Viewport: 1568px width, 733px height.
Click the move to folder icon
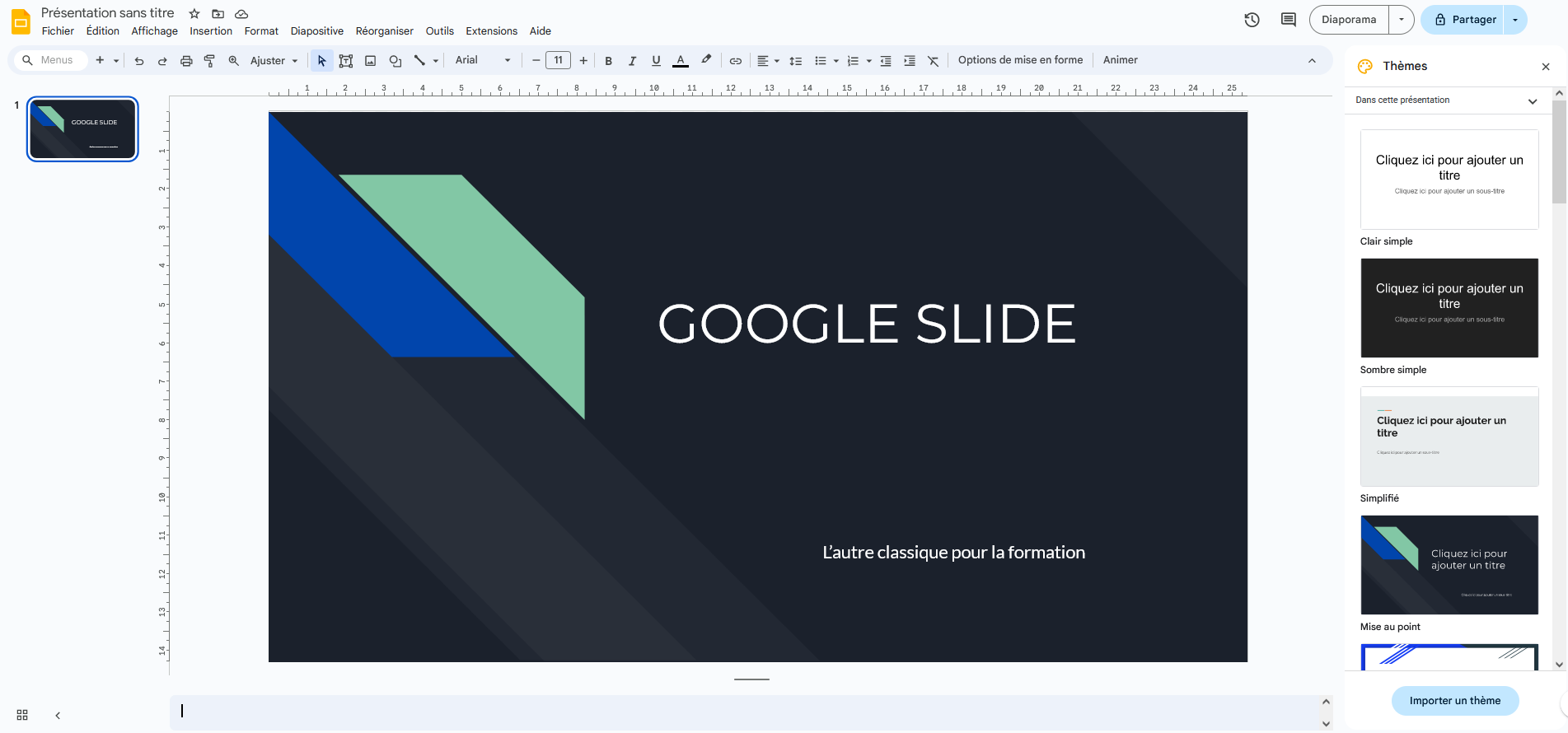click(x=218, y=14)
